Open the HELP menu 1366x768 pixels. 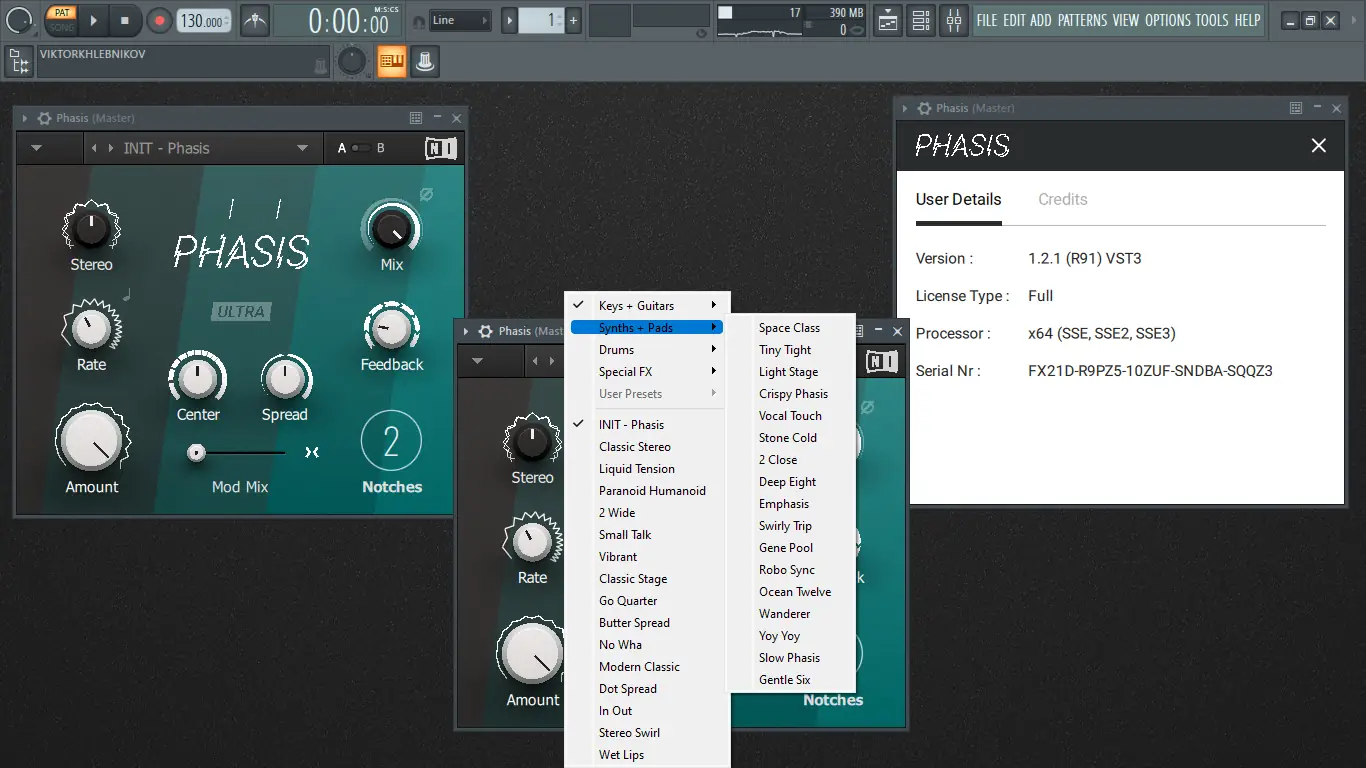pos(1247,20)
